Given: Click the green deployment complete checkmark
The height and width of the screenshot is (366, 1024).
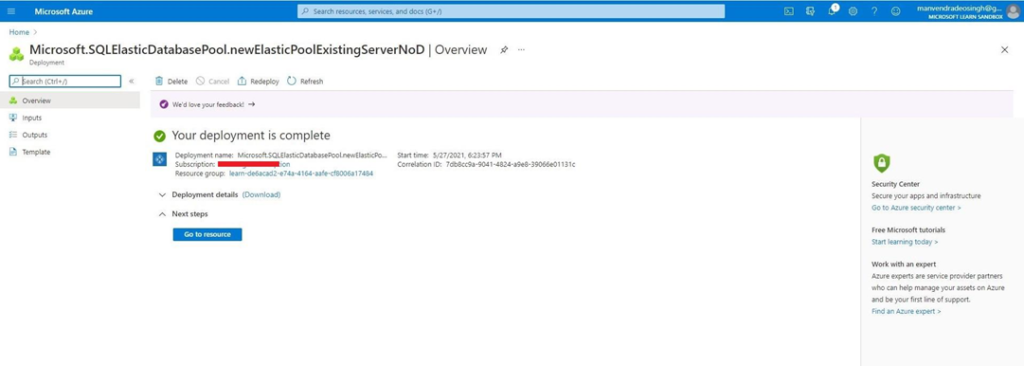Looking at the screenshot, I should [159, 136].
